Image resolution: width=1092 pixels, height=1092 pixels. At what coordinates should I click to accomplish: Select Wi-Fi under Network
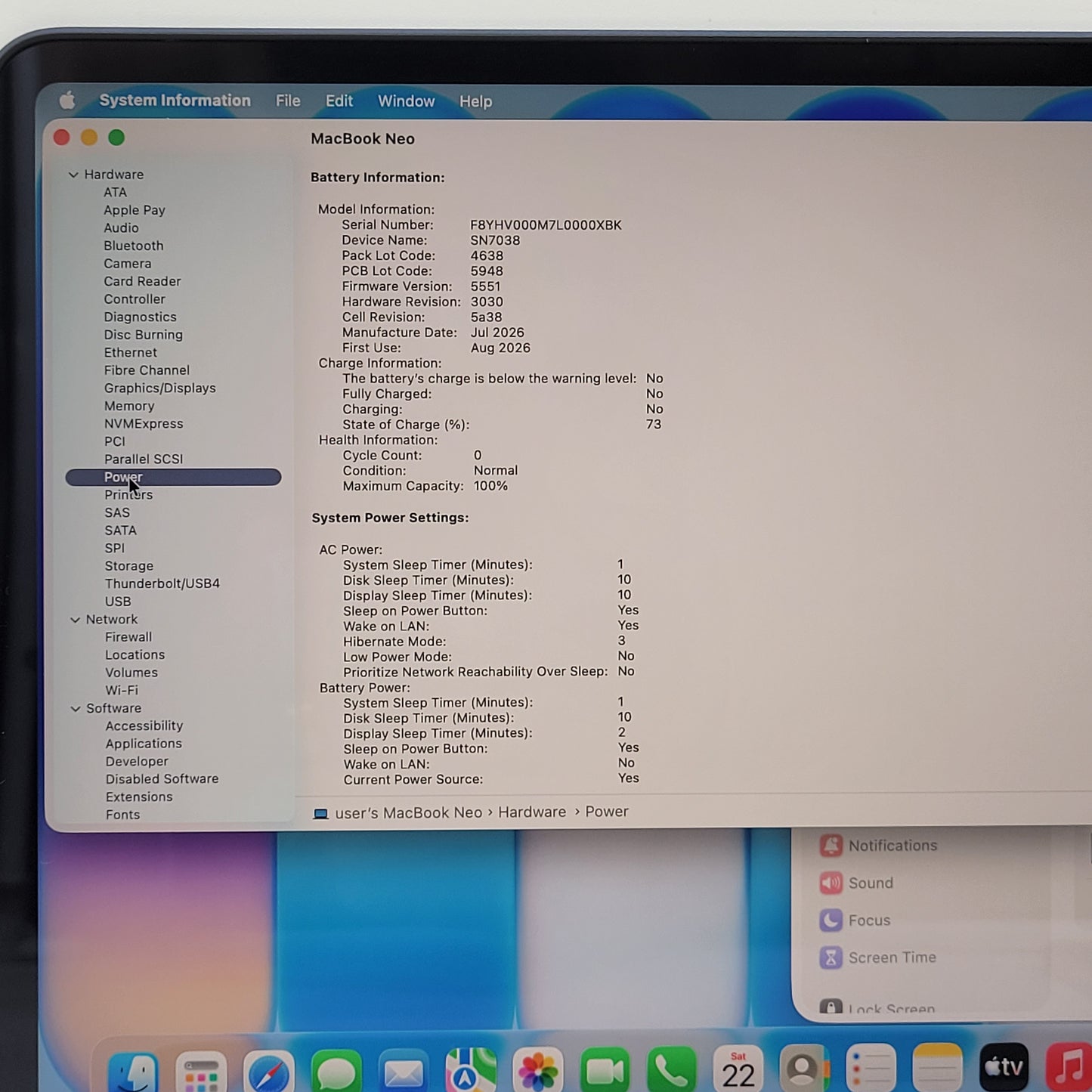pyautogui.click(x=122, y=690)
